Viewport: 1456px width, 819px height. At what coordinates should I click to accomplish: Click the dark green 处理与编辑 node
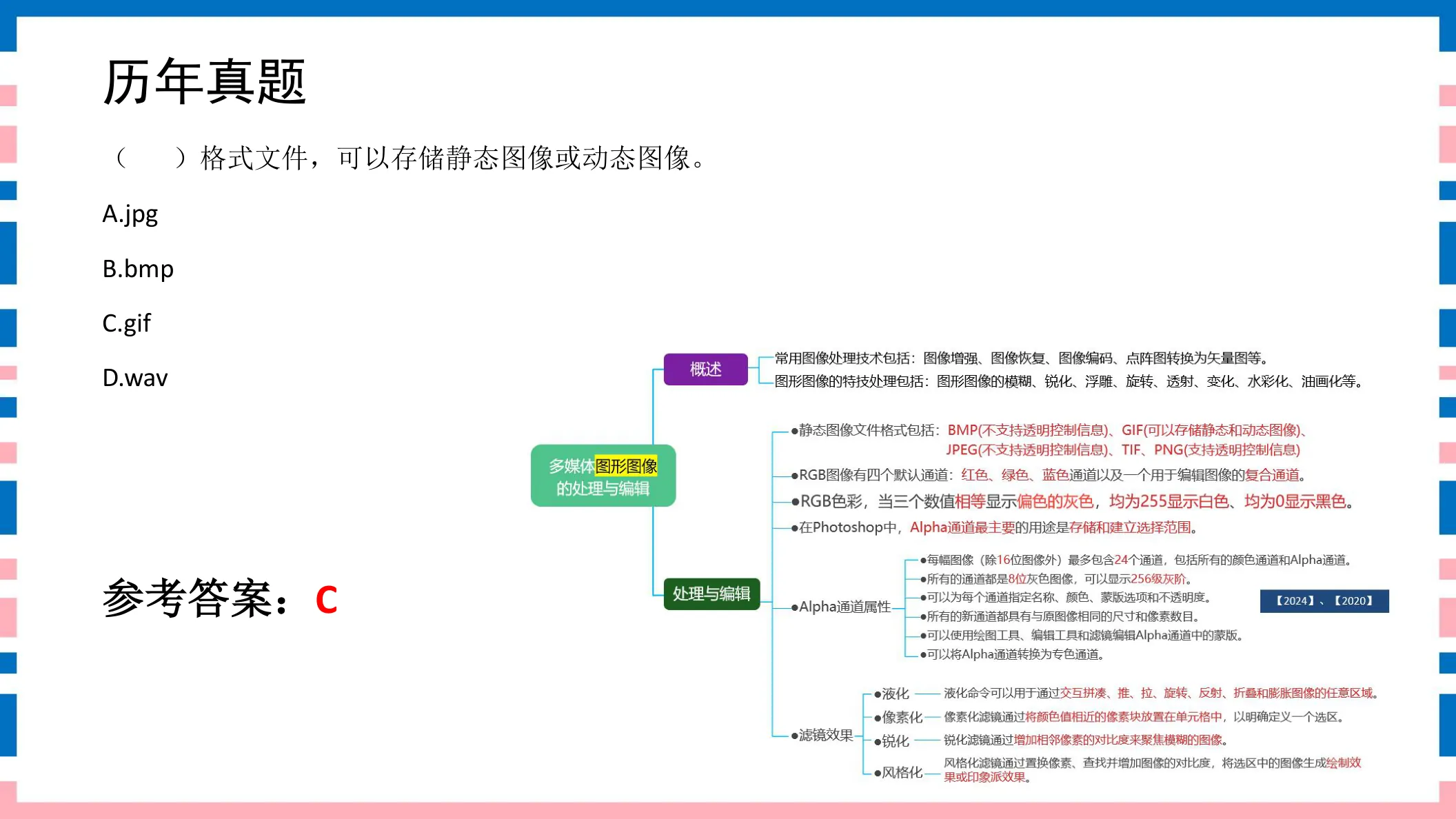711,594
